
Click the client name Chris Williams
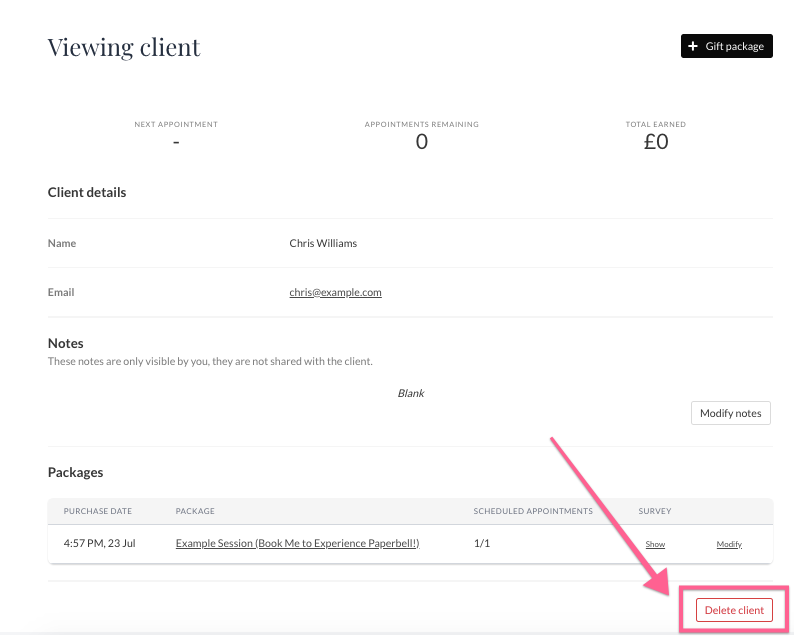[x=323, y=243]
